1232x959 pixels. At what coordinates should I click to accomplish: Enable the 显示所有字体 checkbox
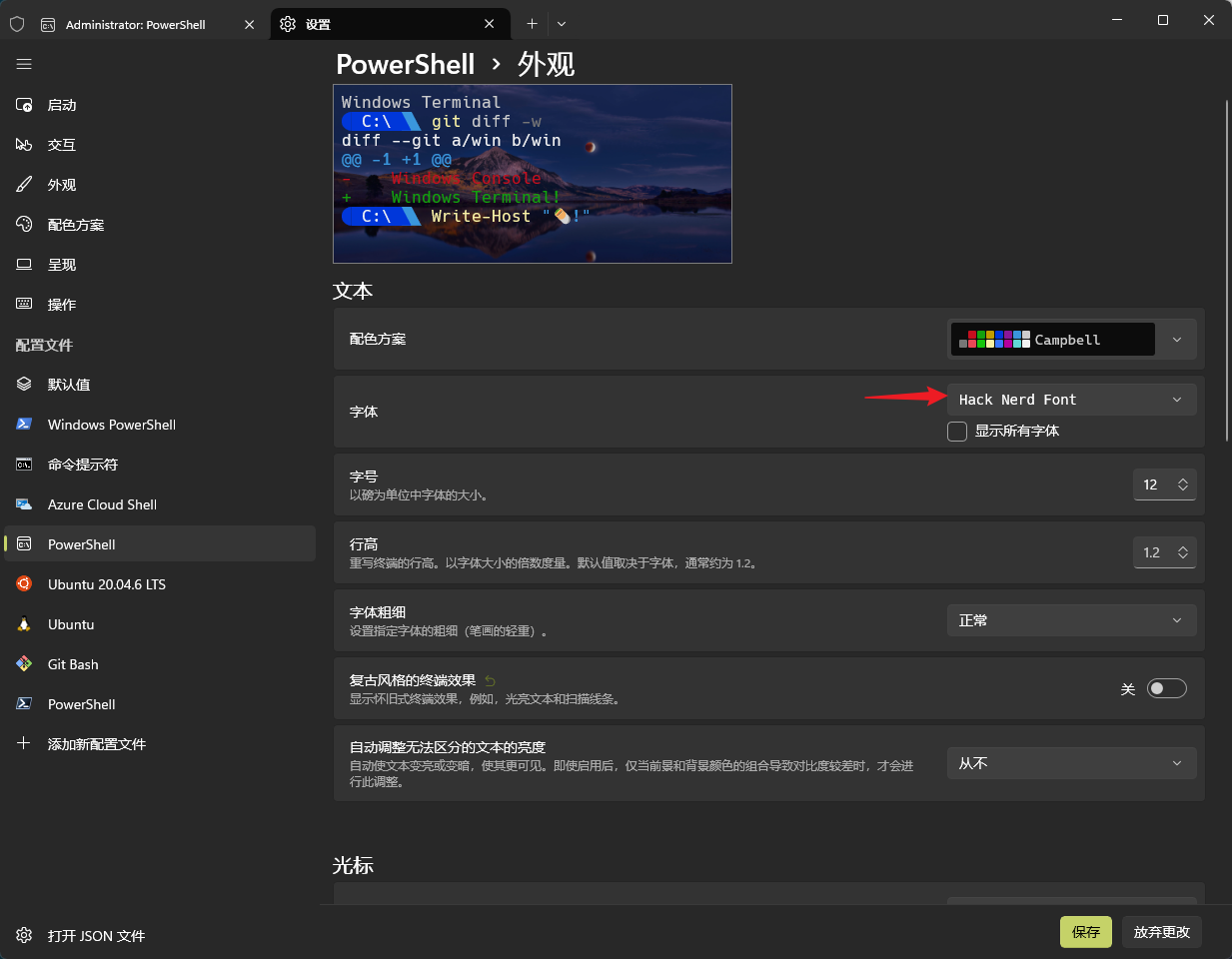(957, 432)
